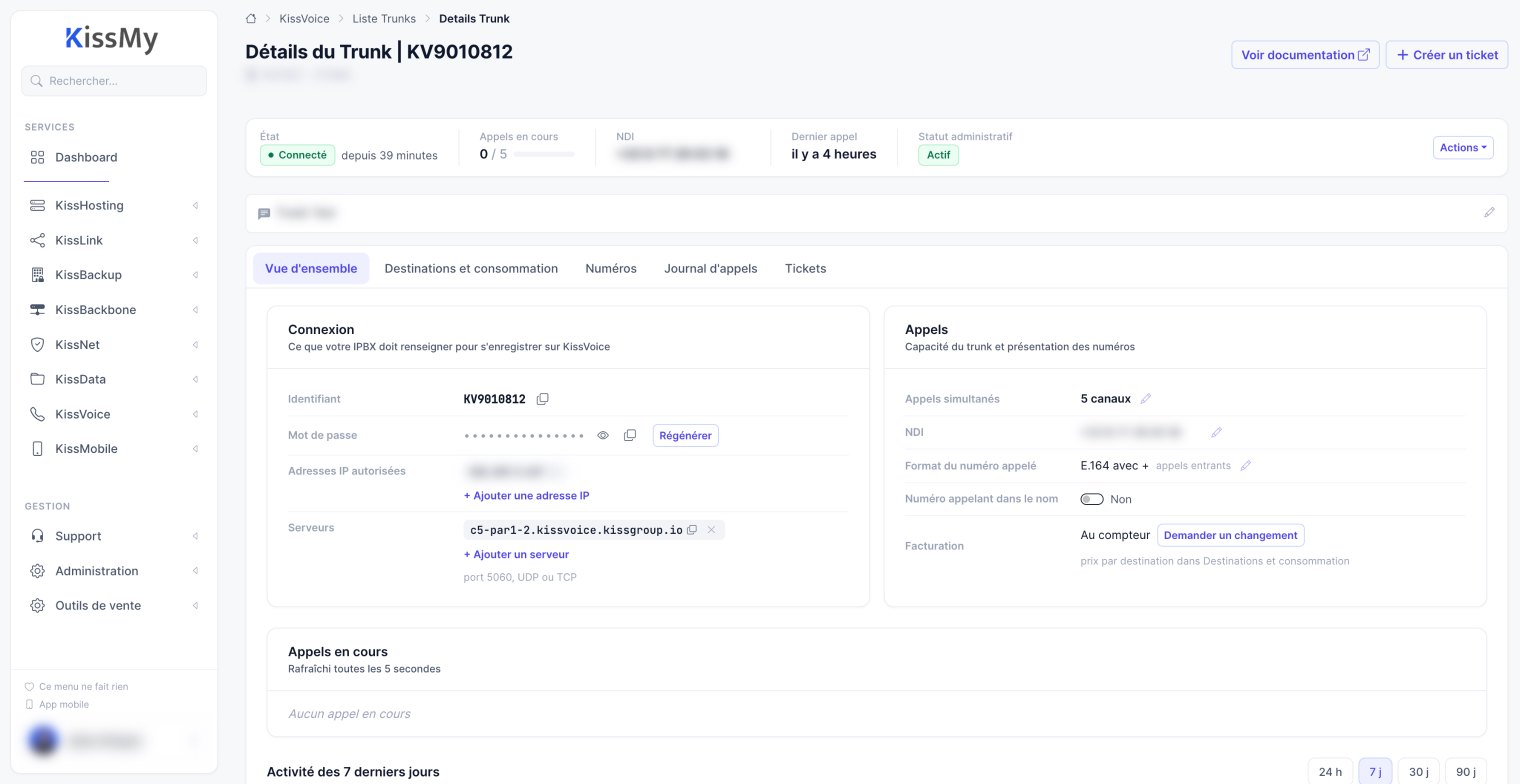Click the search magnifier icon
Image resolution: width=1520 pixels, height=784 pixels.
click(x=37, y=81)
